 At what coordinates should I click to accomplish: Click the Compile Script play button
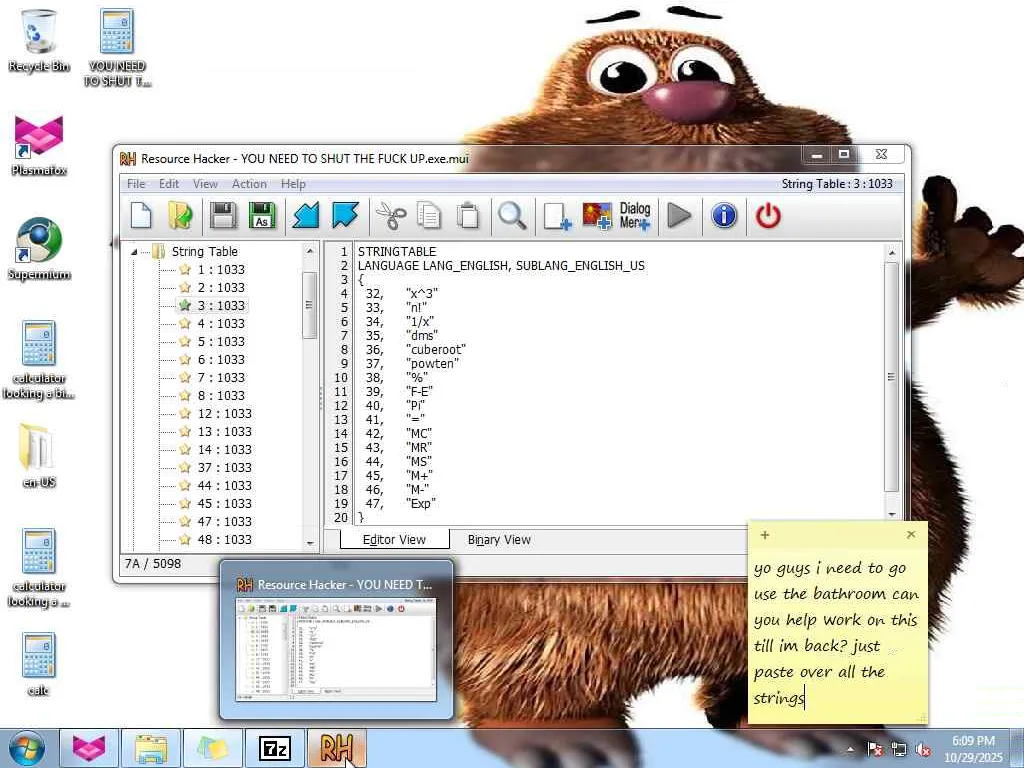[679, 216]
